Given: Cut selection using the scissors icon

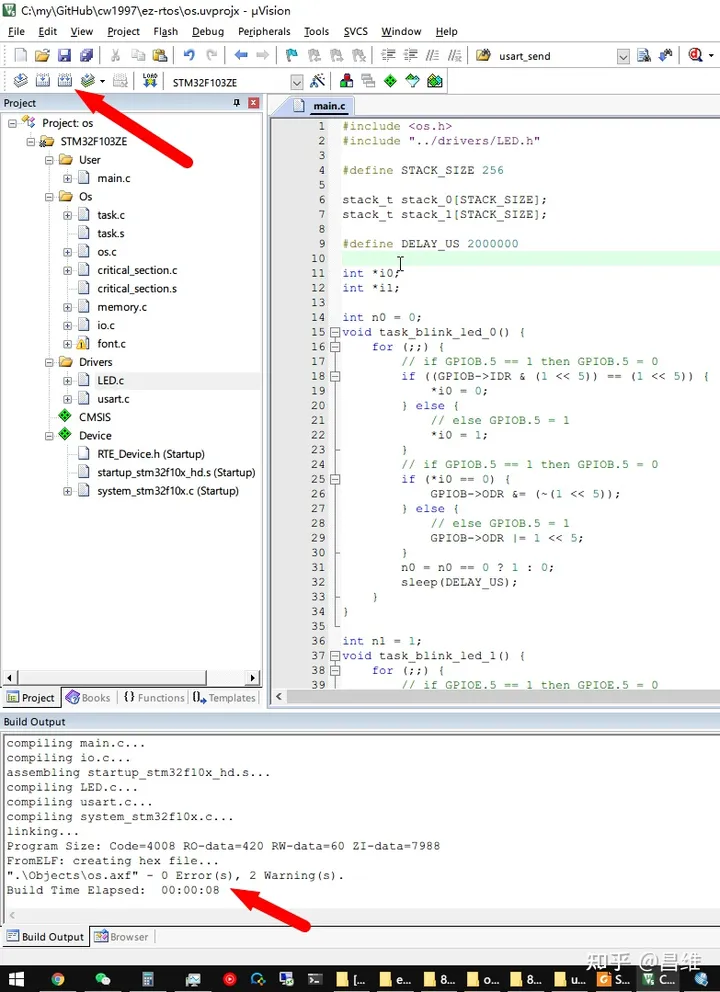Looking at the screenshot, I should click(115, 56).
